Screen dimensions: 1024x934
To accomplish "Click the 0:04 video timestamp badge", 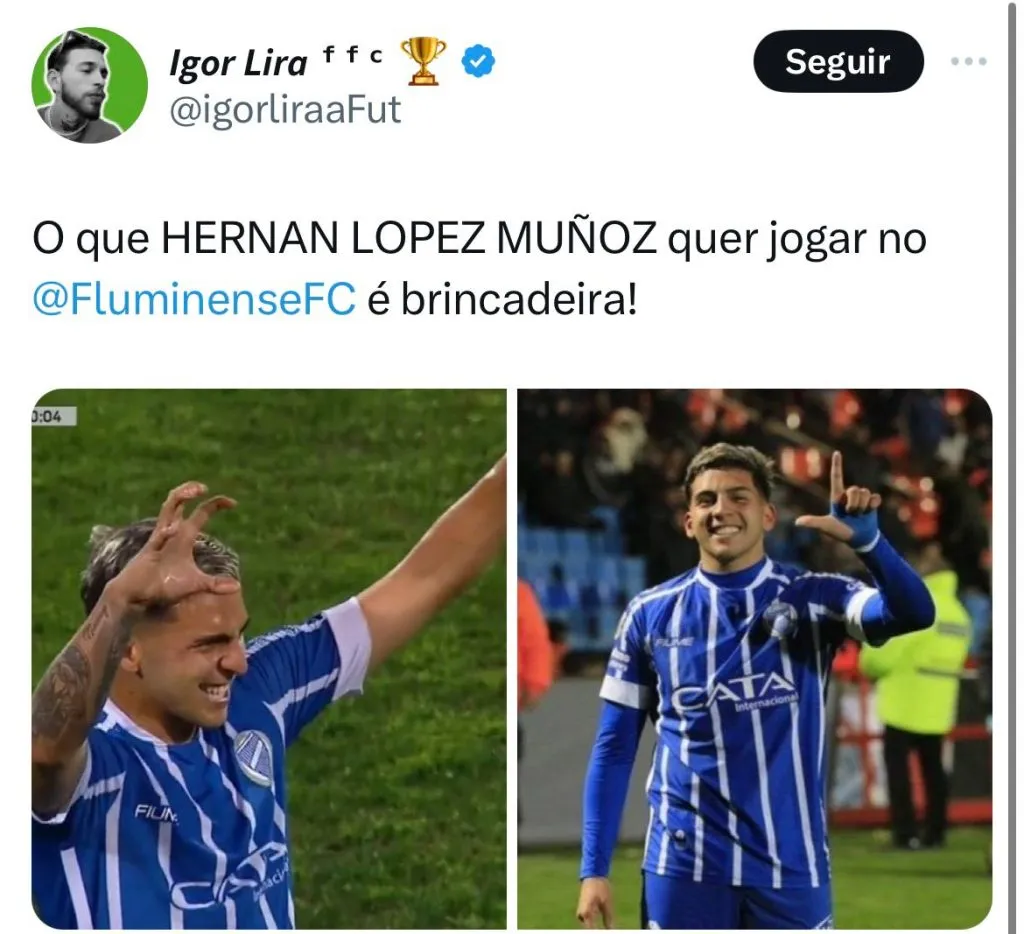I will tap(54, 416).
